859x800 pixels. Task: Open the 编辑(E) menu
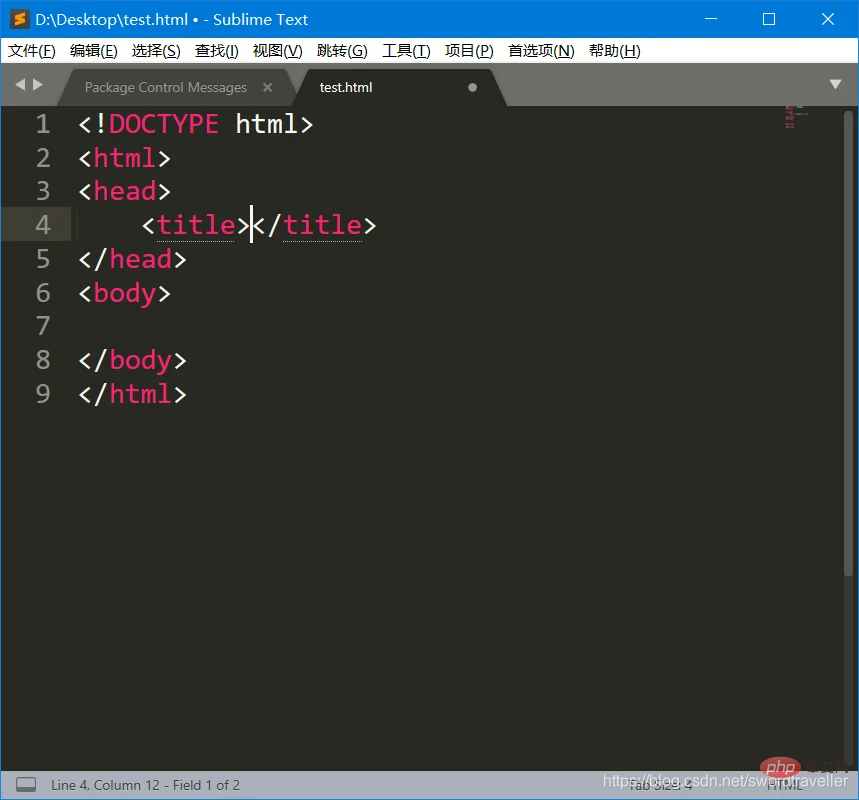[x=94, y=51]
